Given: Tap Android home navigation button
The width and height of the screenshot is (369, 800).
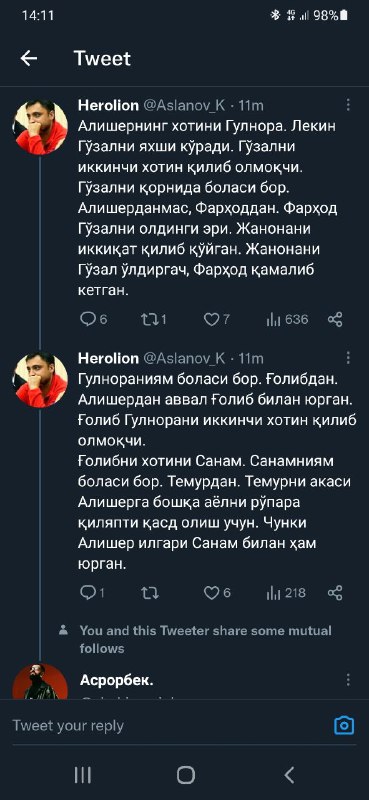Looking at the screenshot, I should coord(185,775).
